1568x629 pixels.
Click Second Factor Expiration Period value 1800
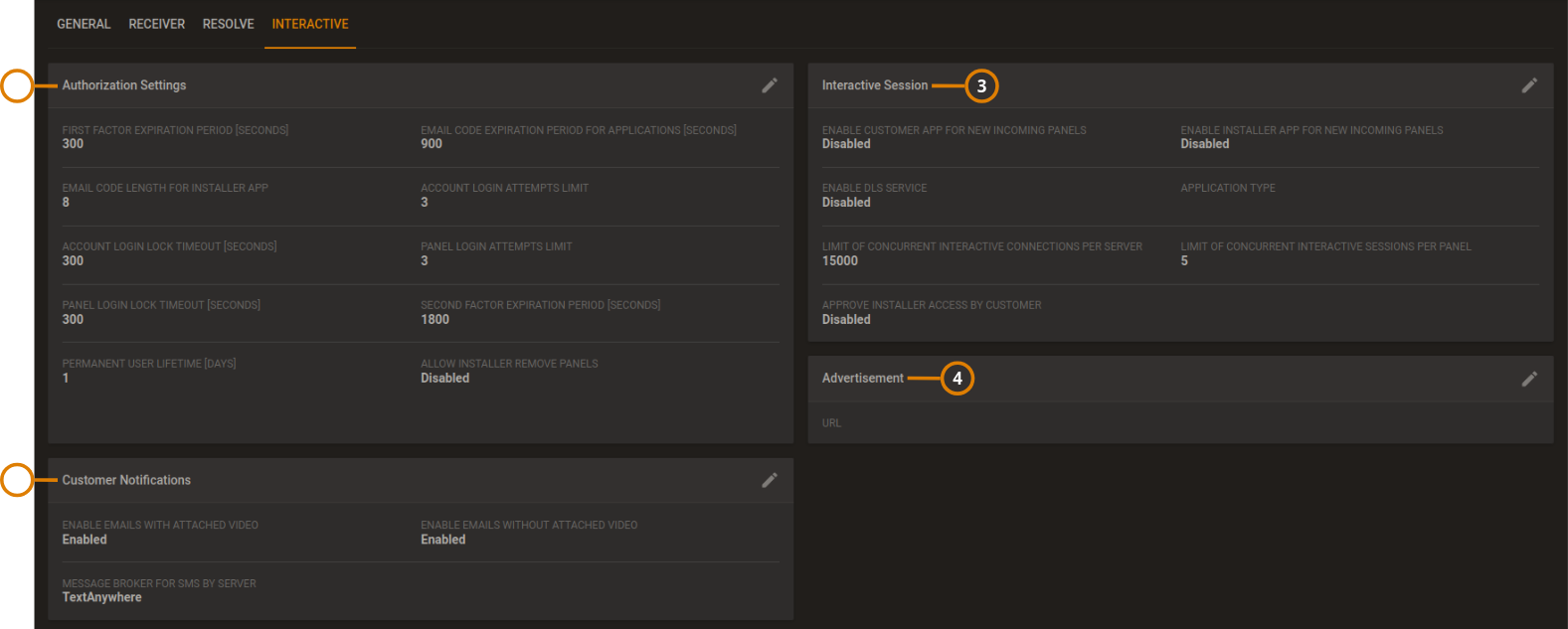436,320
